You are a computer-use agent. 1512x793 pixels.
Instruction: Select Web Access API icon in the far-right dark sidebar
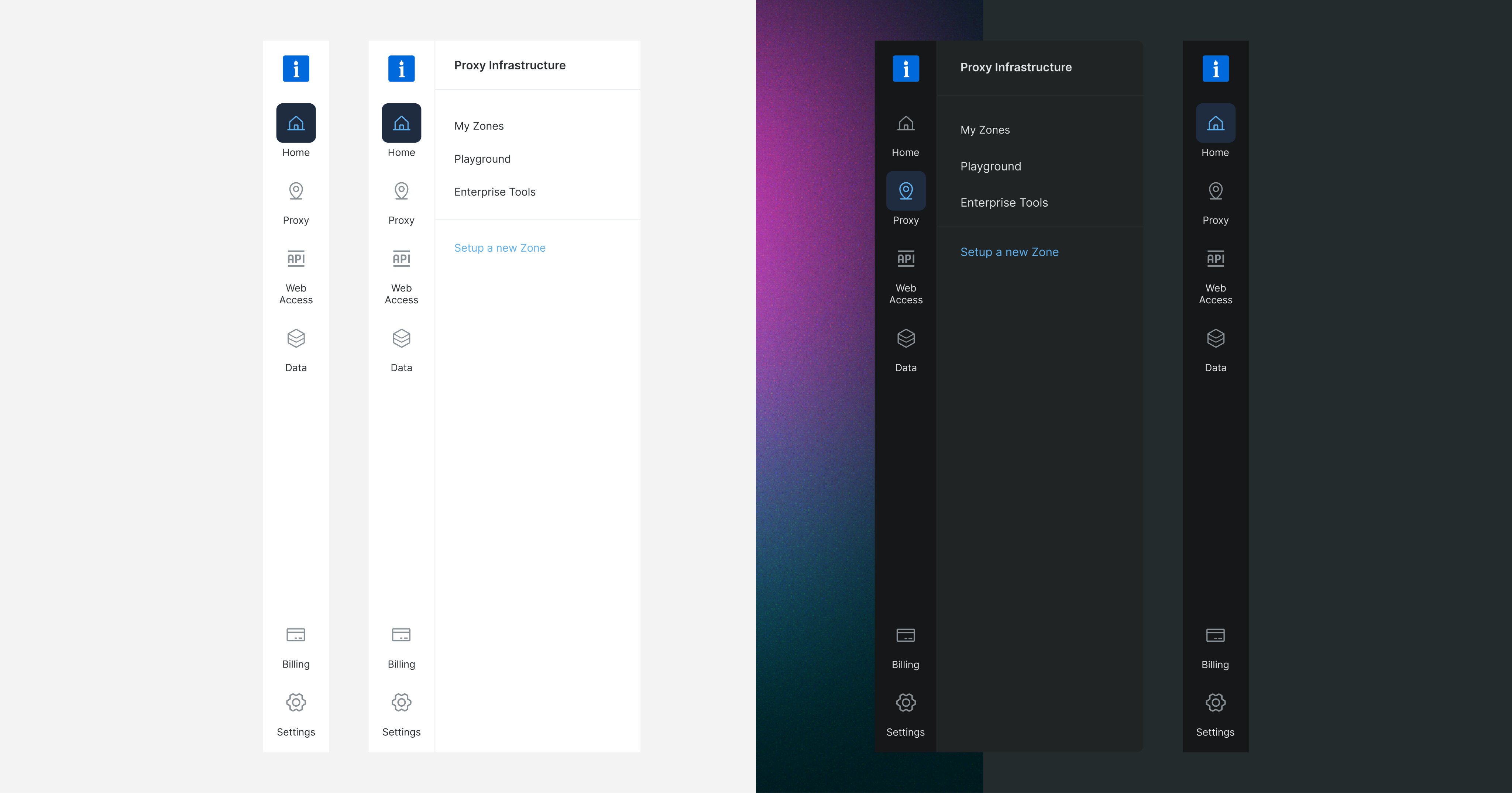coord(1216,259)
